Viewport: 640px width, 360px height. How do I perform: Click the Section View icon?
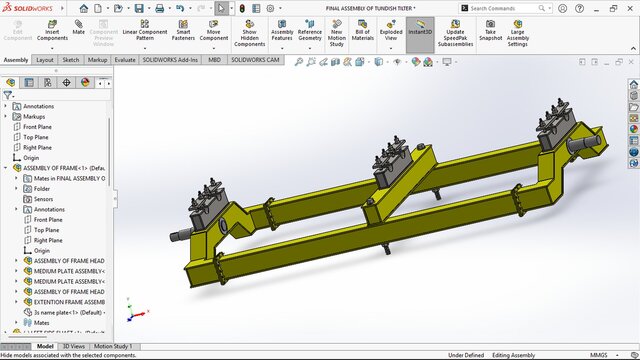pyautogui.click(x=335, y=62)
